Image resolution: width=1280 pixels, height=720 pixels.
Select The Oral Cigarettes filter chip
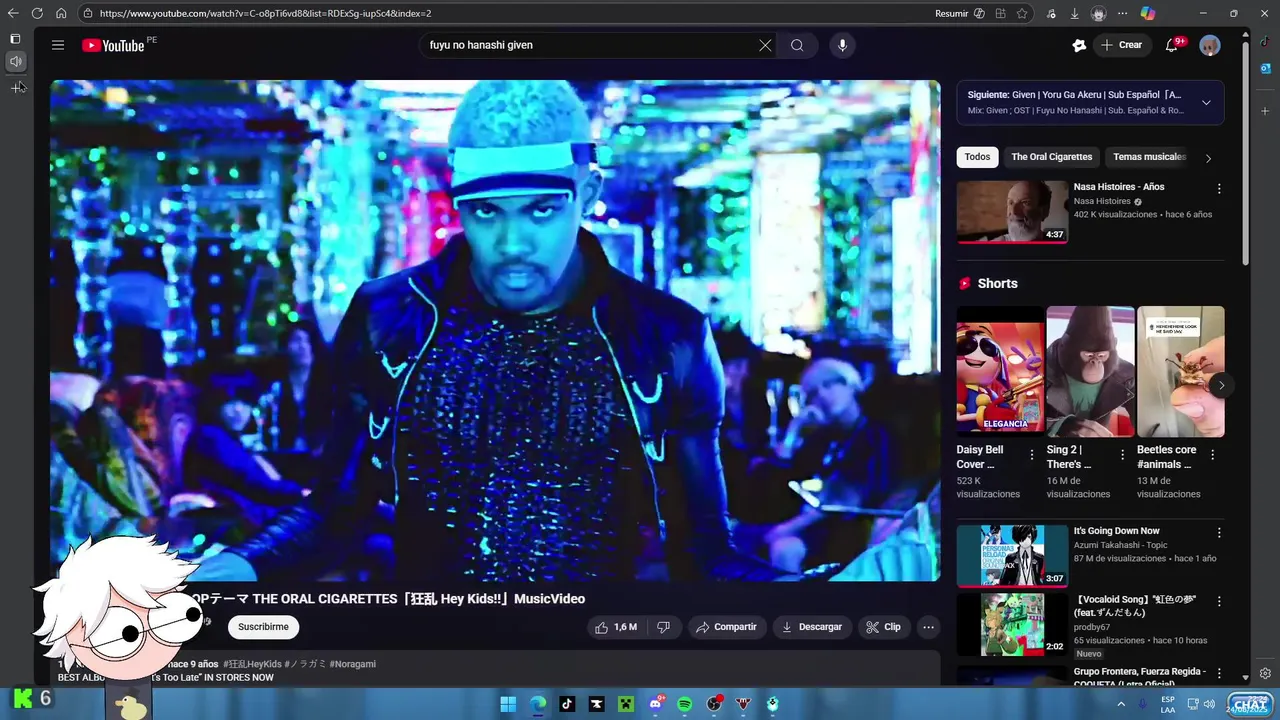pyautogui.click(x=1051, y=157)
